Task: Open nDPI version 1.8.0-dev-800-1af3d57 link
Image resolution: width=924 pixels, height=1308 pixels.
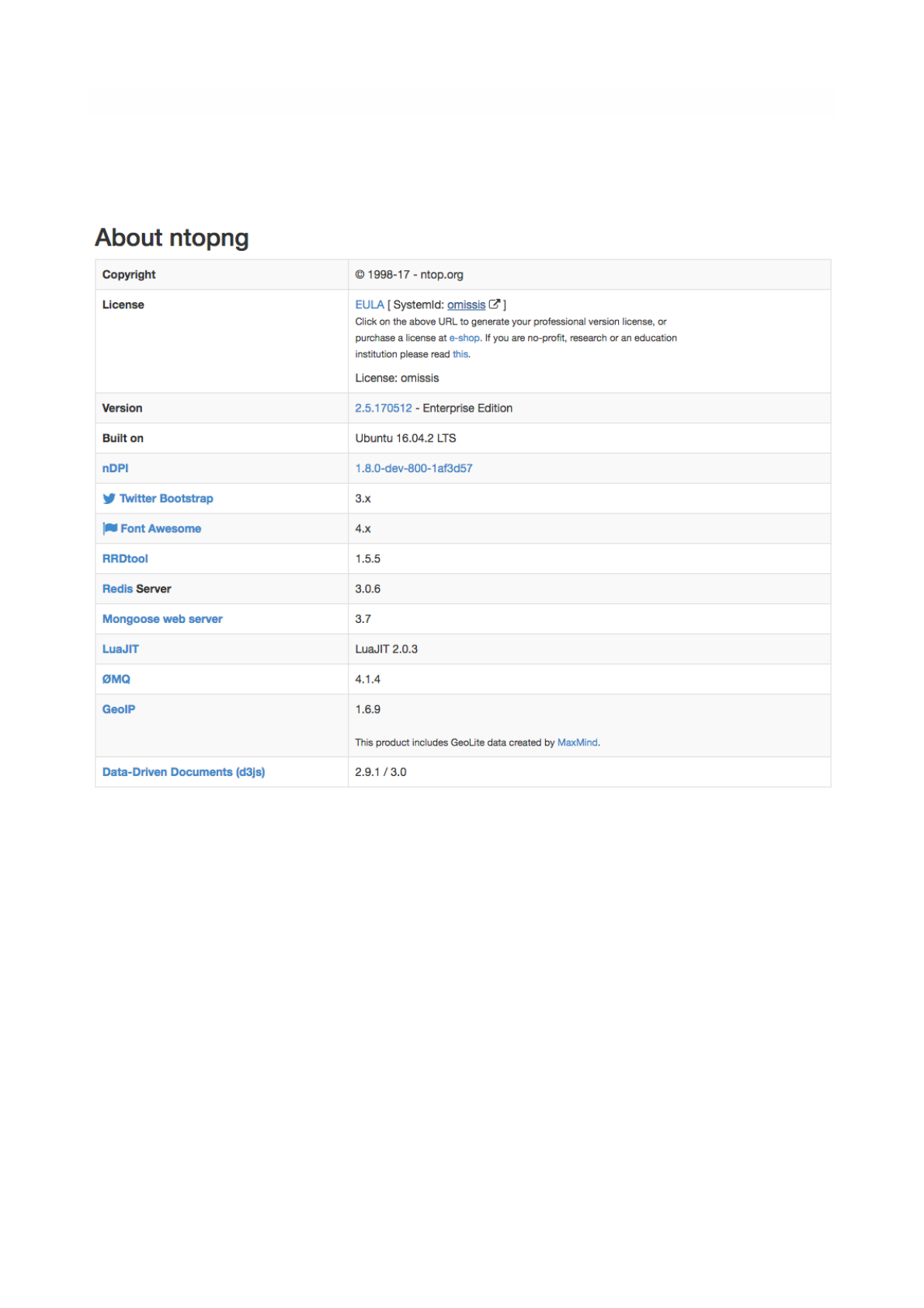Action: (414, 468)
